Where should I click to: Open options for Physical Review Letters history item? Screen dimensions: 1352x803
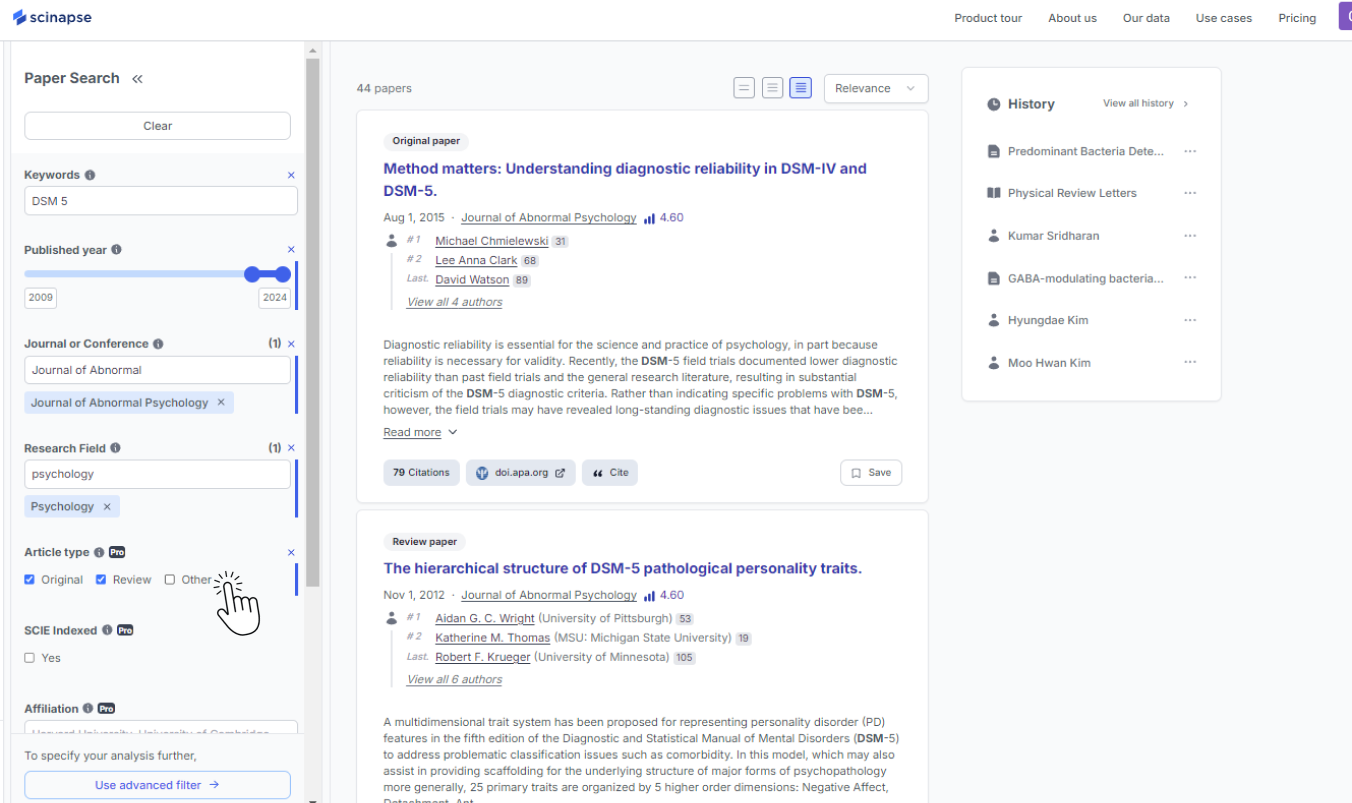click(x=1190, y=193)
